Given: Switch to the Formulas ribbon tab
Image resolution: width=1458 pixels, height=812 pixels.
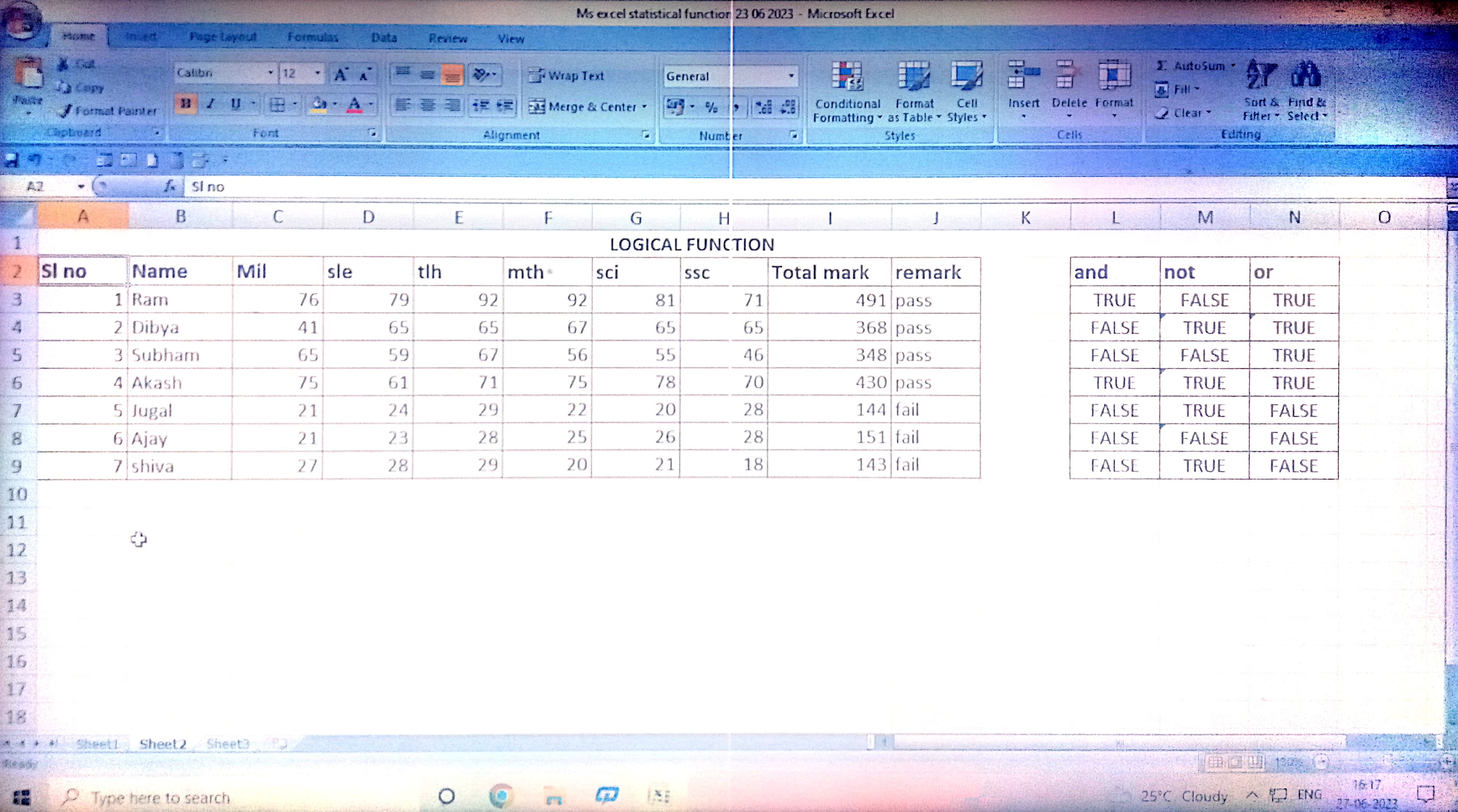Looking at the screenshot, I should [313, 38].
